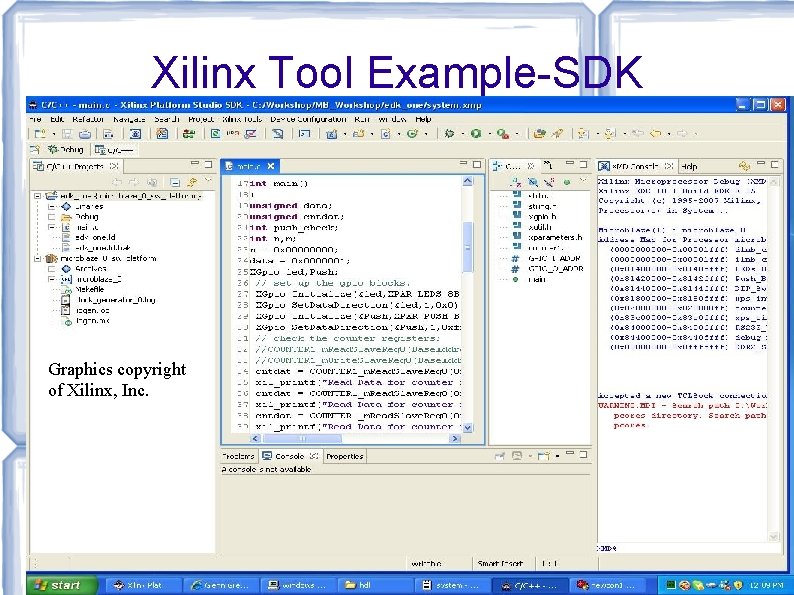Click the yellow back arrow navigation icon
The height and width of the screenshot is (595, 794).
pyautogui.click(x=655, y=133)
